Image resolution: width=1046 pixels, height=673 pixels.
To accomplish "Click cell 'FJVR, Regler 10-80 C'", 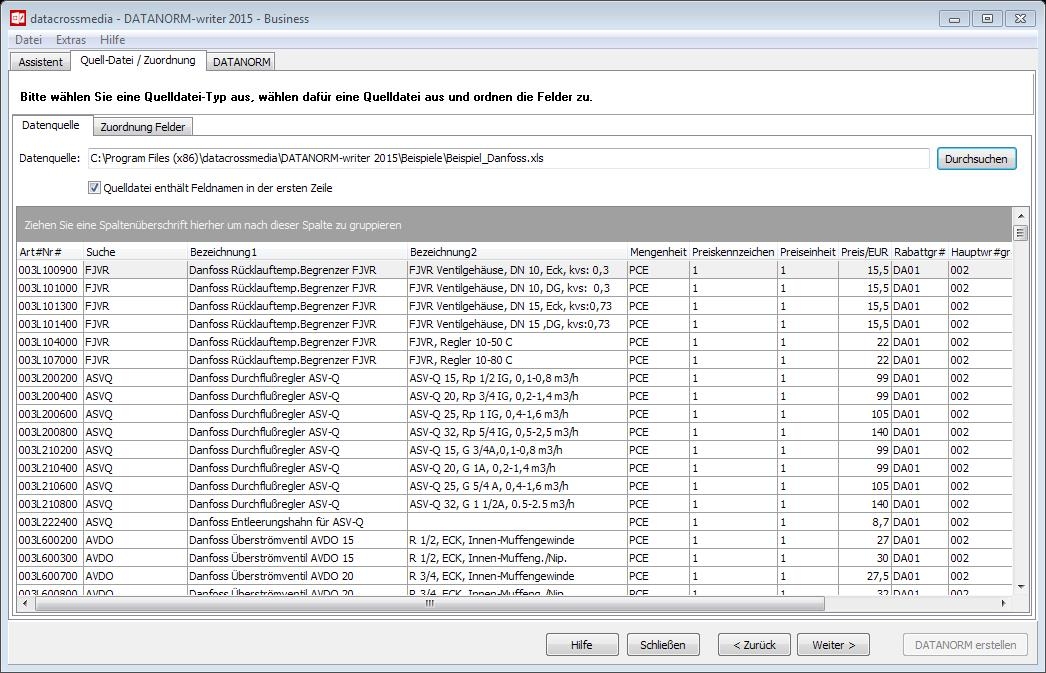I will (517, 360).
